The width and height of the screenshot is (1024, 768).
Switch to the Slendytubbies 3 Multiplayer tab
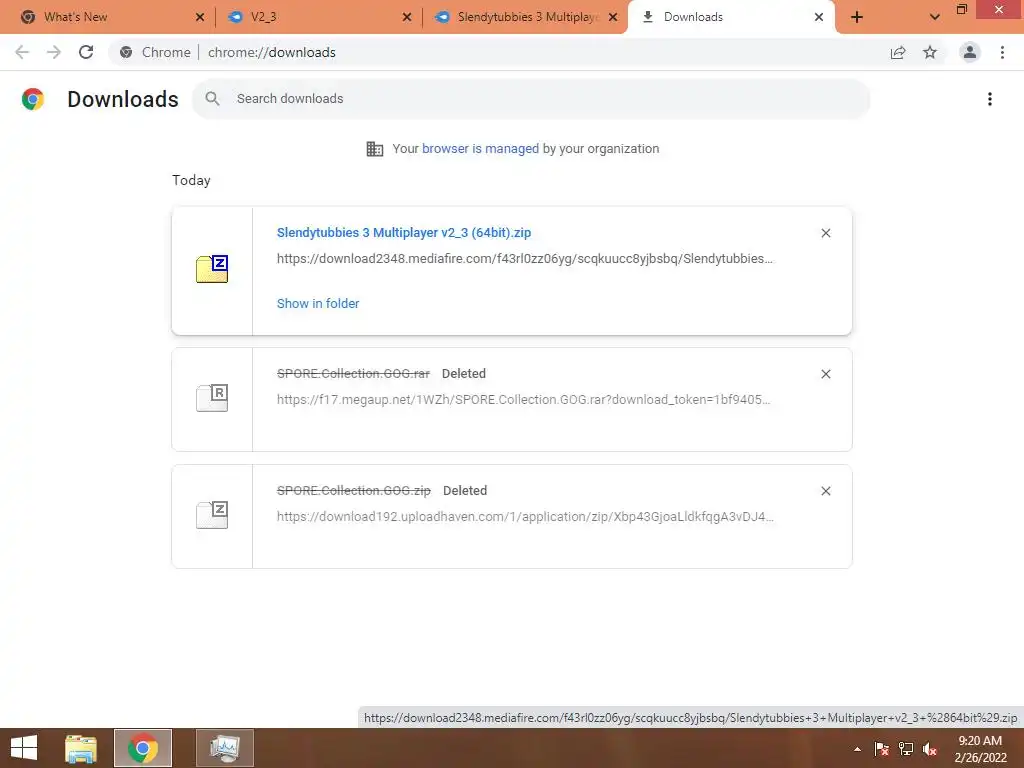[x=526, y=17]
